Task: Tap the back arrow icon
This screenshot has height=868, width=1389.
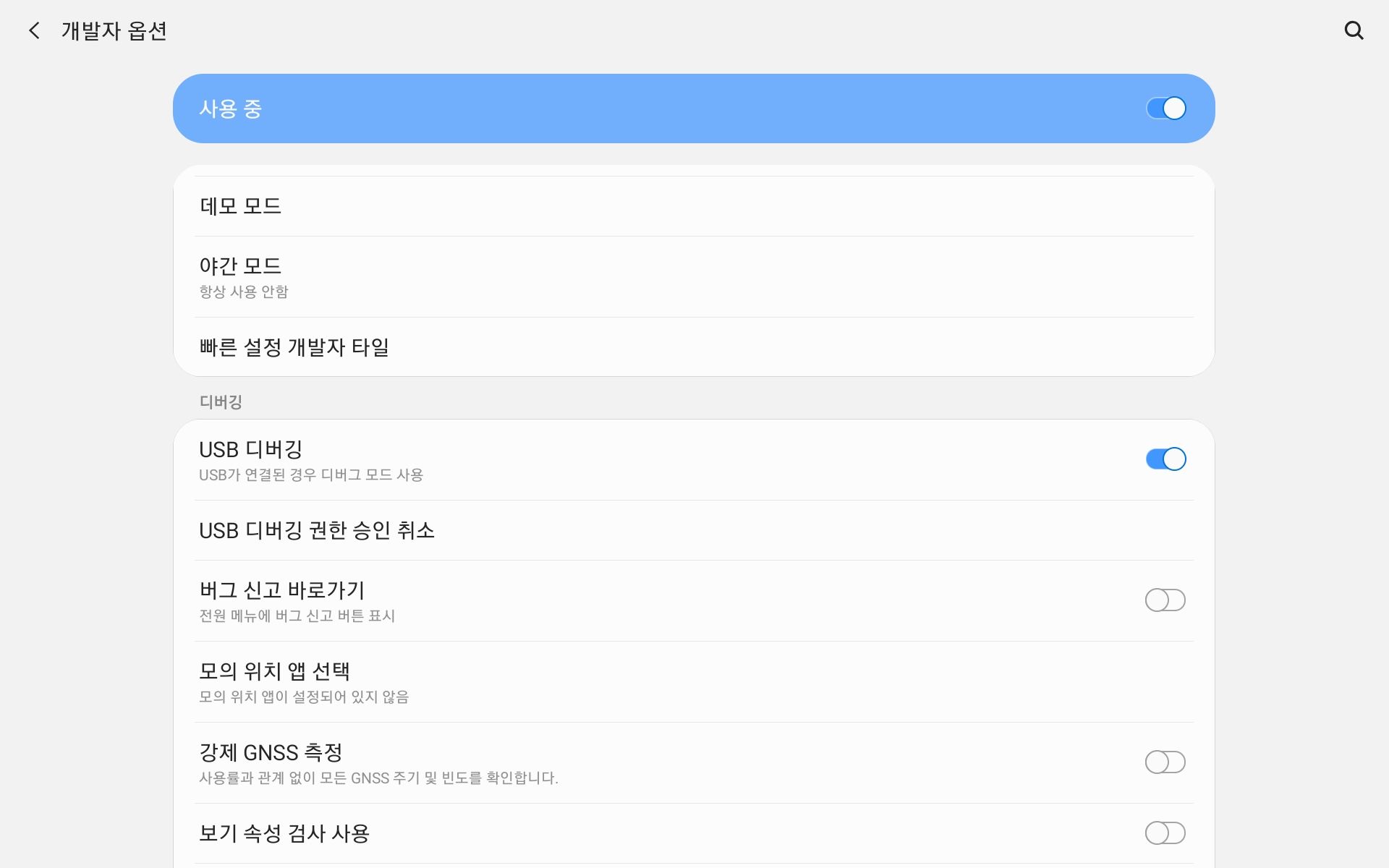Action: (x=34, y=30)
